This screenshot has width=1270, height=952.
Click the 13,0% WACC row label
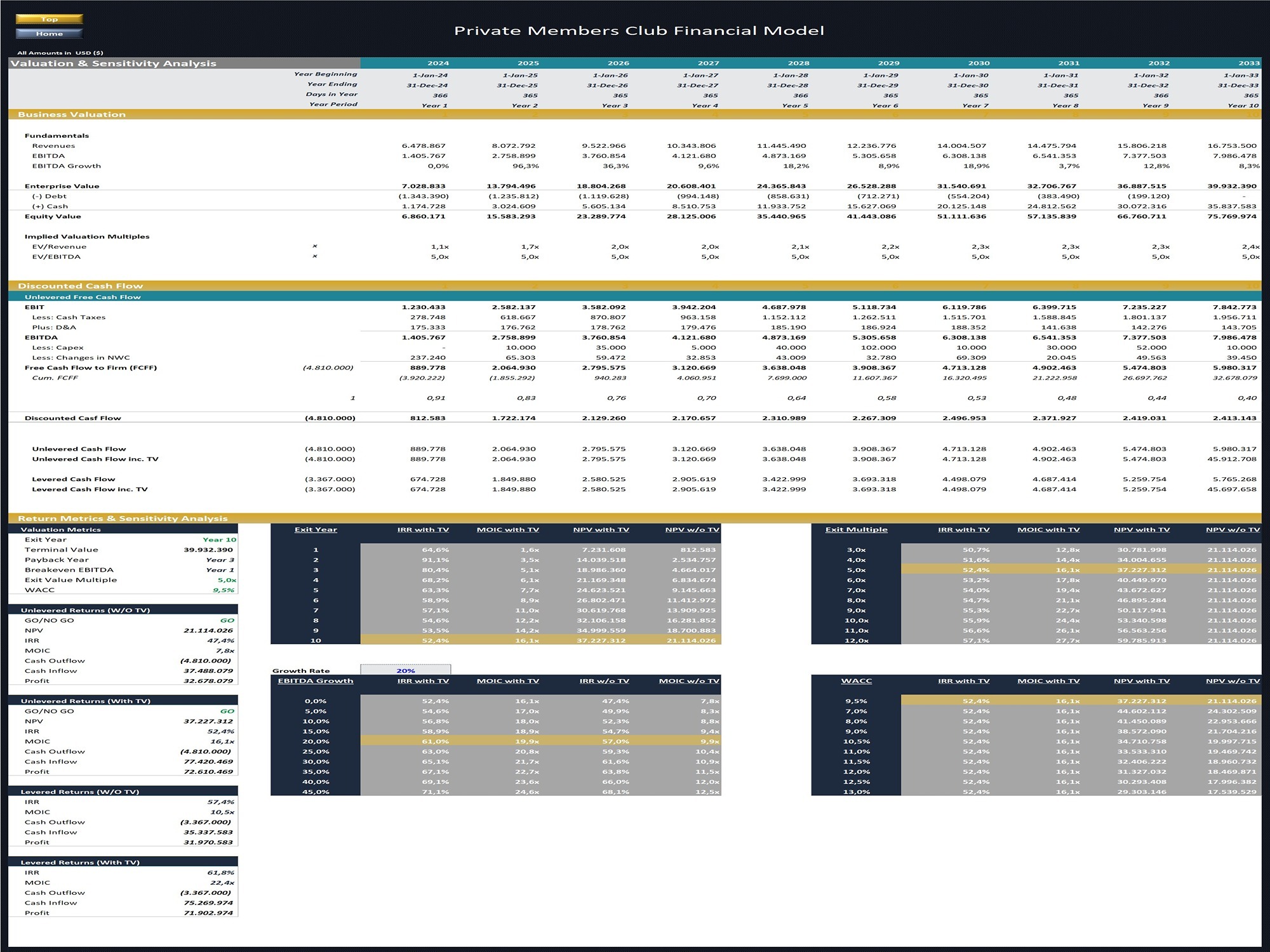click(856, 791)
